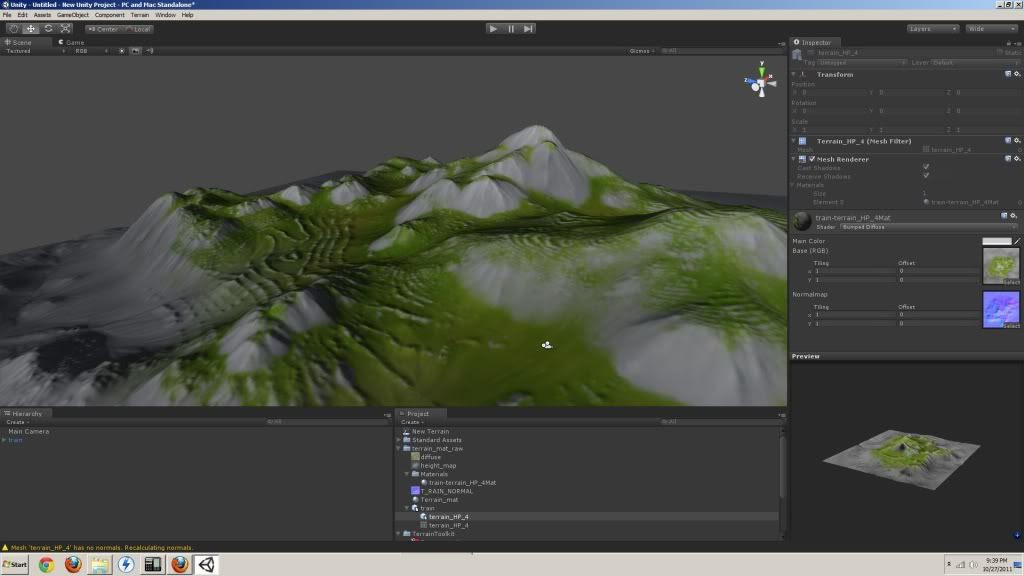This screenshot has width=1024, height=576.
Task: Open Gizmos dropdown in Scene view
Action: coord(642,51)
